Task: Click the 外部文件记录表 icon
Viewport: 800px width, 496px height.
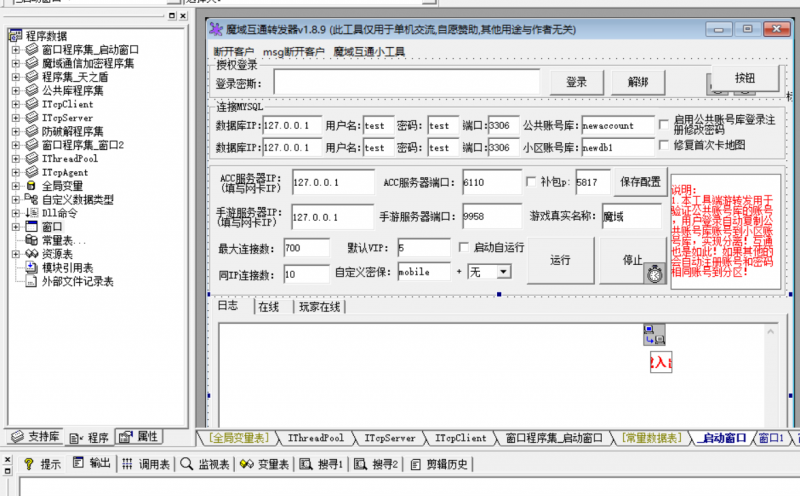Action: click(32, 281)
